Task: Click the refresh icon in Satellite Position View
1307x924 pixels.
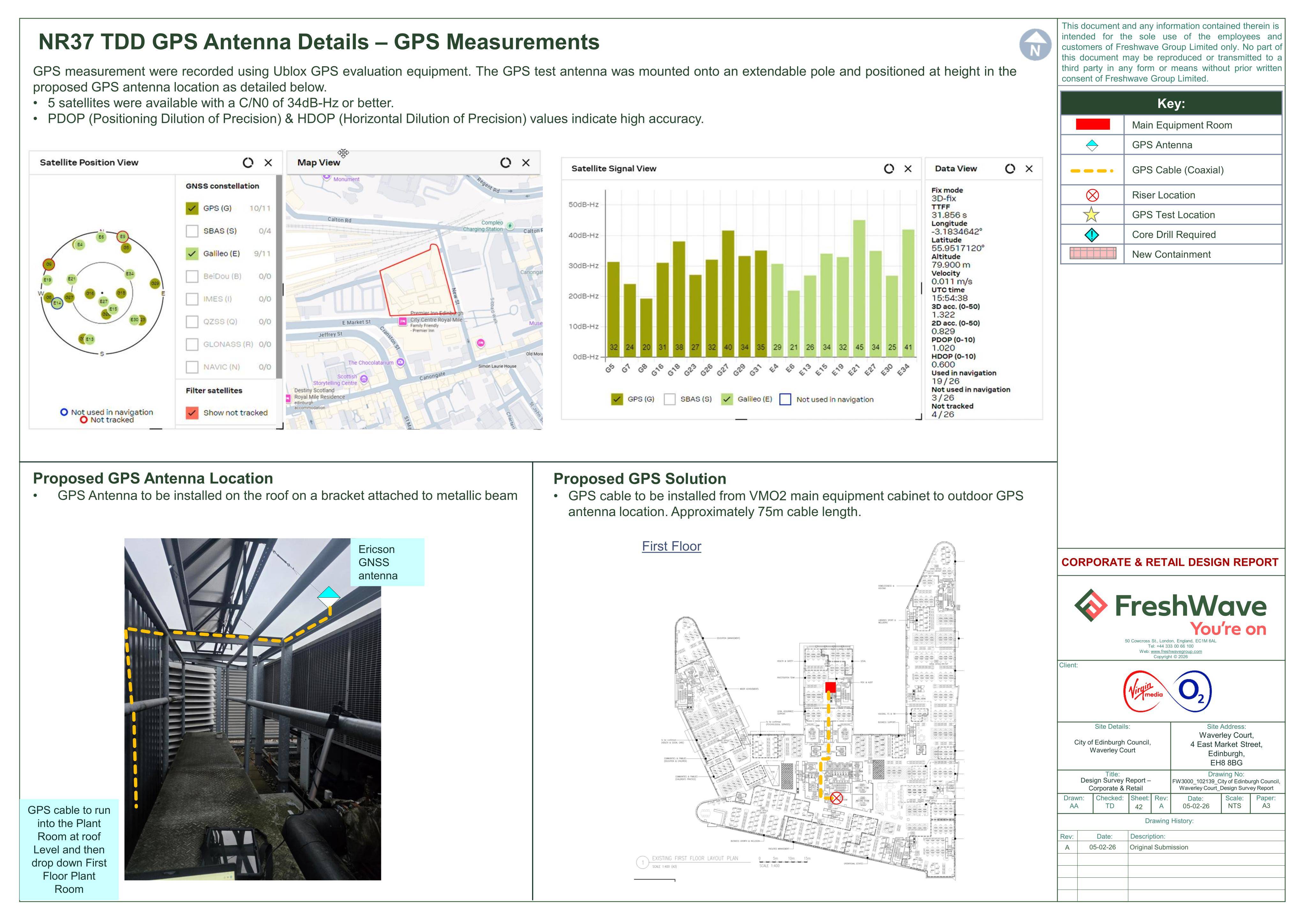Action: [248, 163]
